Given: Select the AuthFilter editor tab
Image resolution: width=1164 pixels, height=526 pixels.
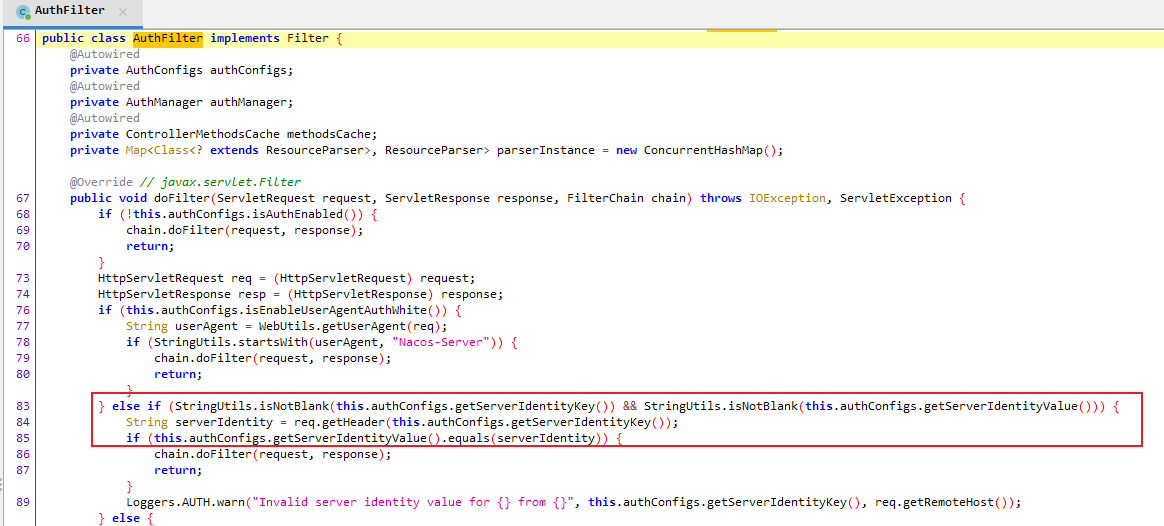Looking at the screenshot, I should [x=72, y=13].
